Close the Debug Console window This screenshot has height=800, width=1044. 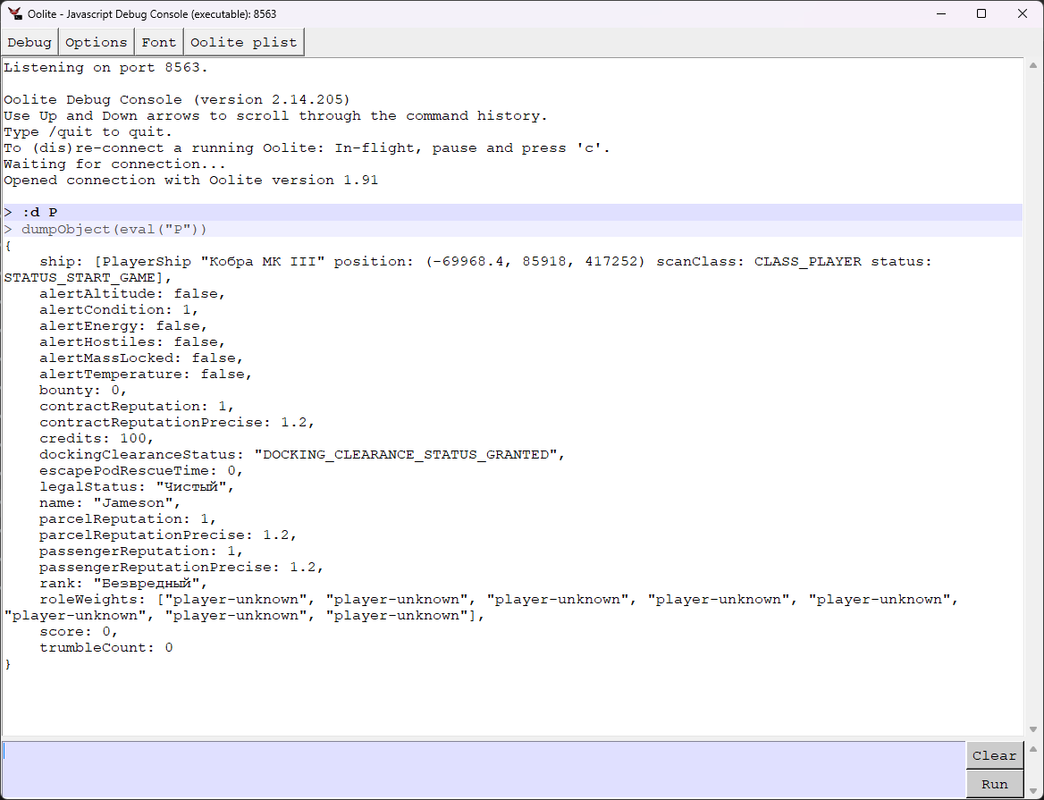(x=1022, y=13)
